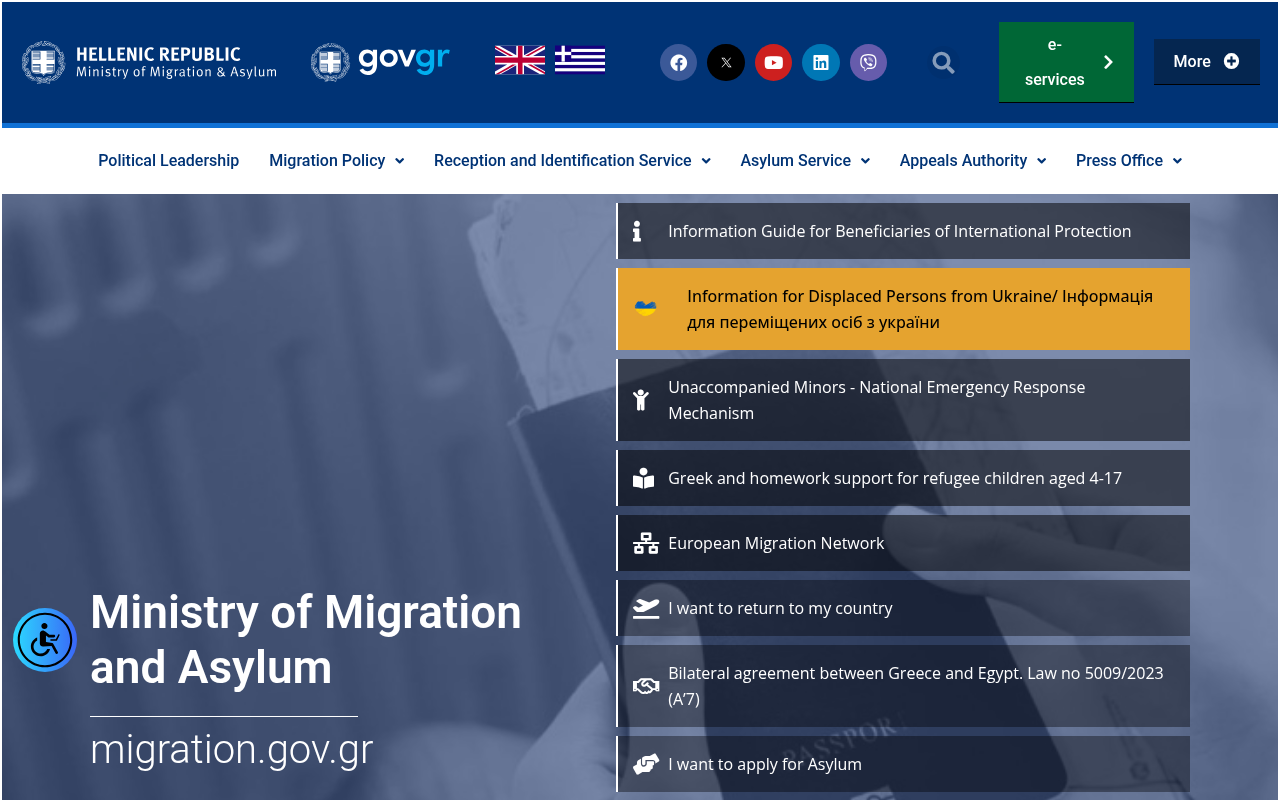Open the accessibility wheelchair widget

point(45,640)
